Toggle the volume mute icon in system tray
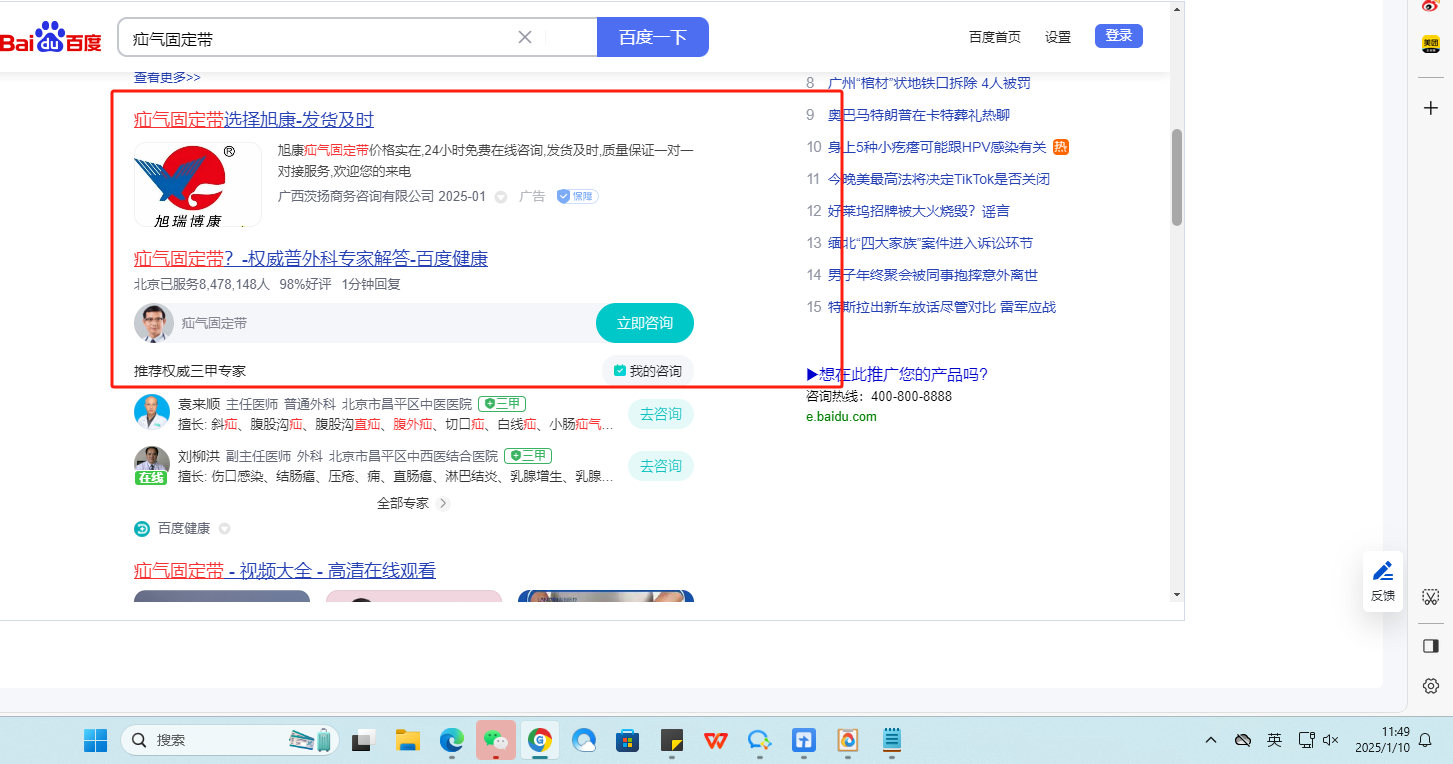The image size is (1453, 764). 1330,740
